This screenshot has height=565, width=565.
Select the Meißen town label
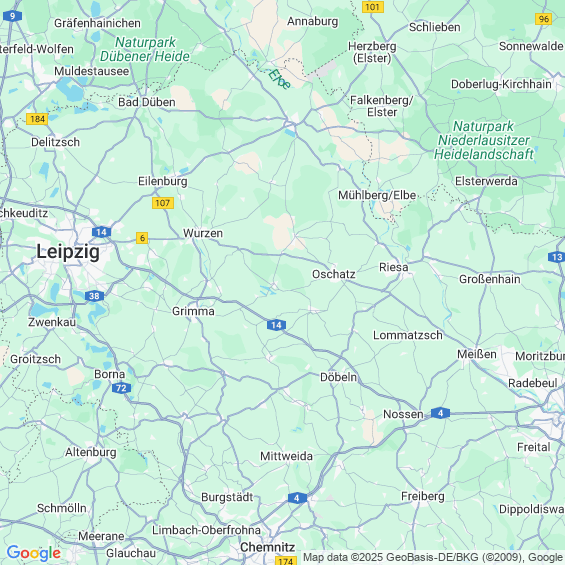coord(477,354)
